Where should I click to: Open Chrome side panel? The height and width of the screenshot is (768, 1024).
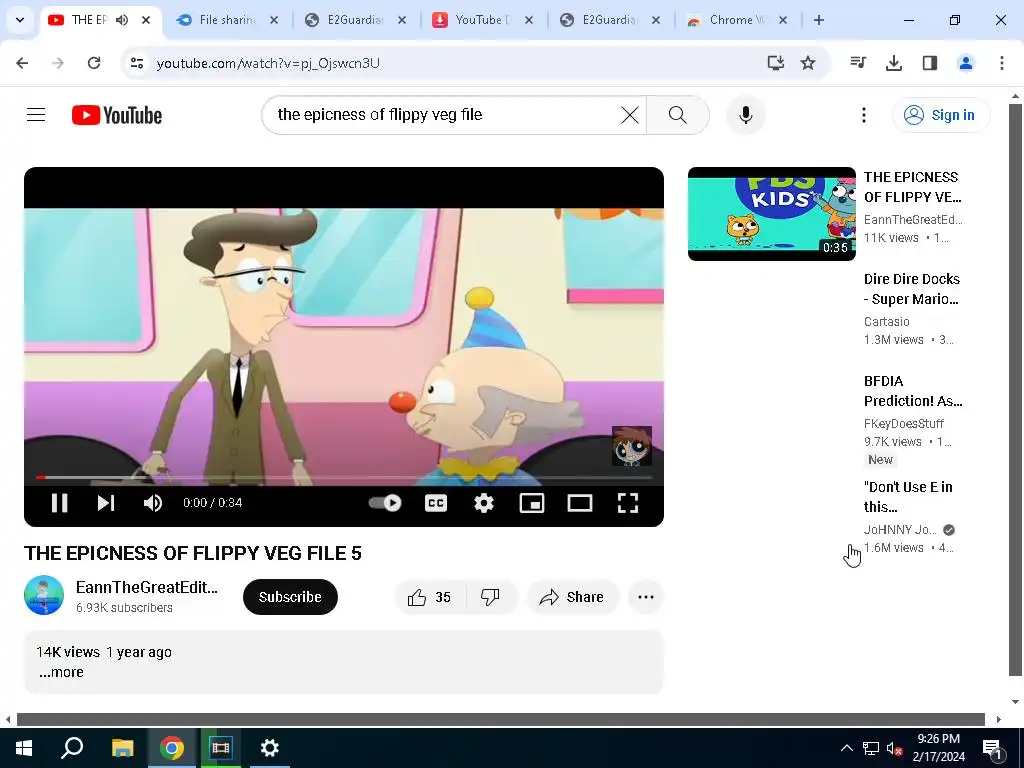930,63
